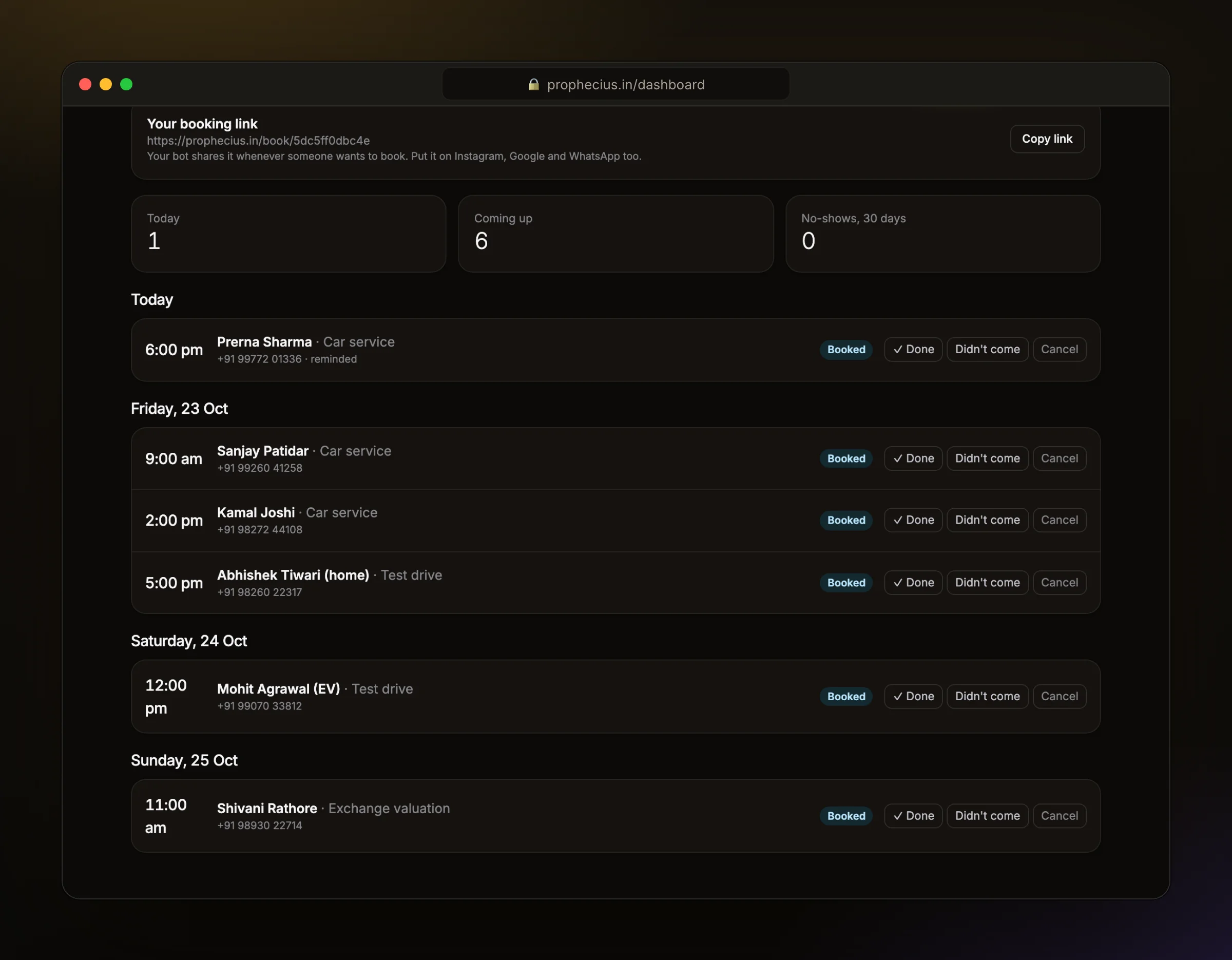Click the Your booking link heading
This screenshot has width=1232, height=960.
point(202,124)
